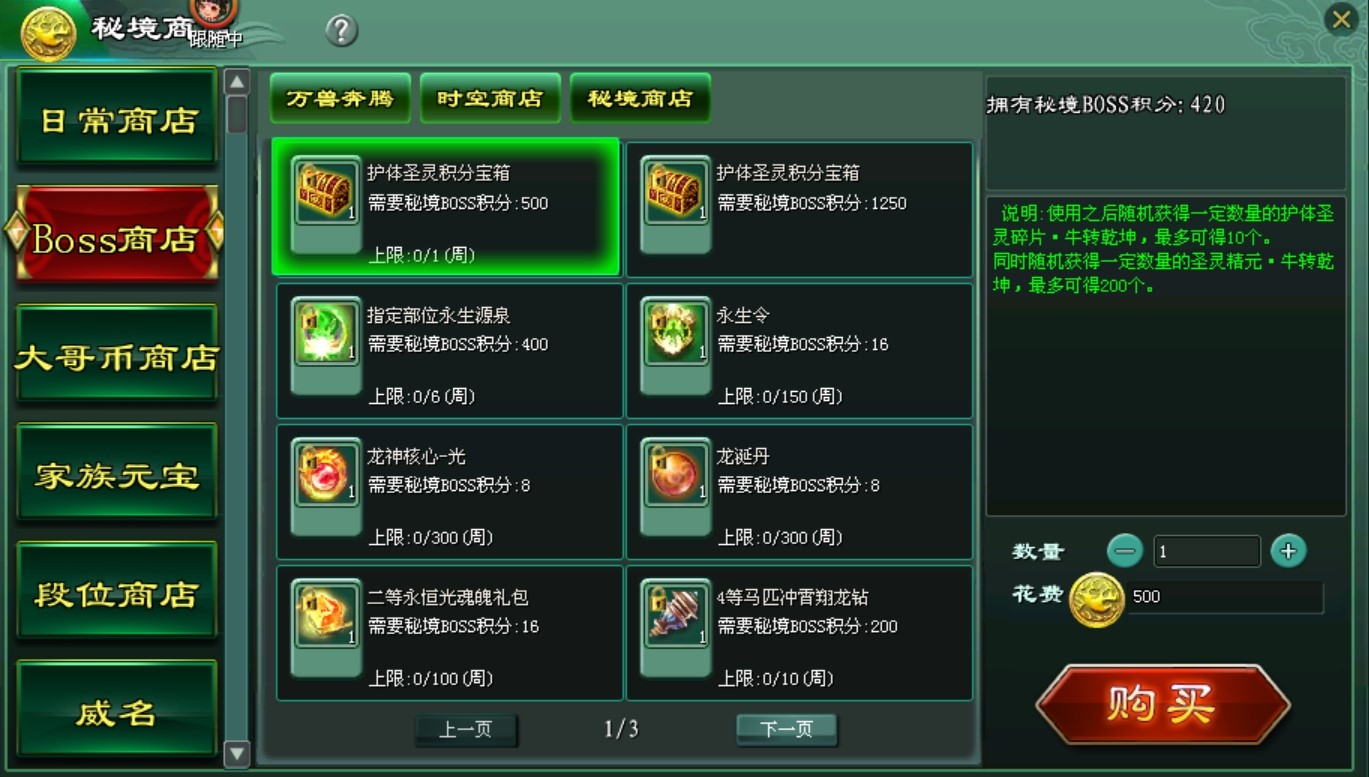The height and width of the screenshot is (777, 1369).
Task: Open the 大哥币商店 sidebar category
Action: [117, 356]
